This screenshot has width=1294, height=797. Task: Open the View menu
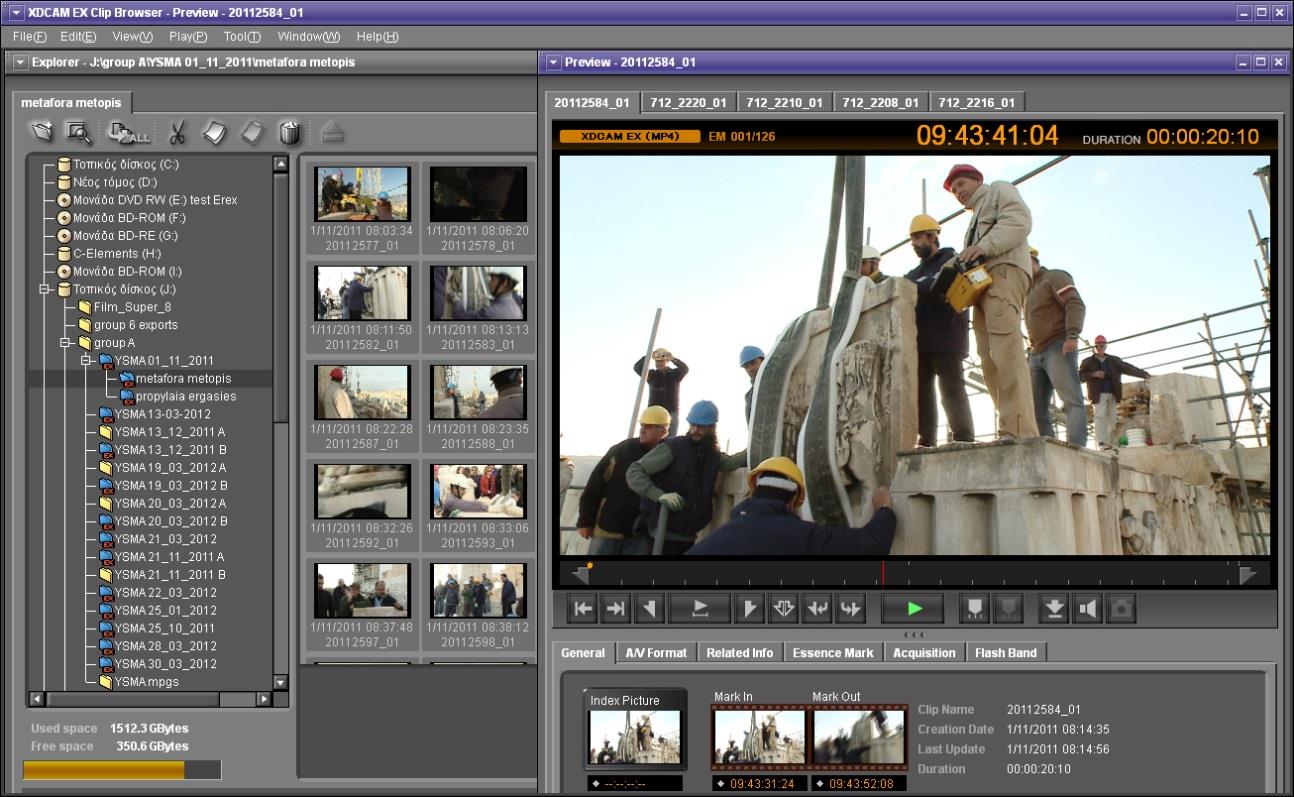[132, 36]
